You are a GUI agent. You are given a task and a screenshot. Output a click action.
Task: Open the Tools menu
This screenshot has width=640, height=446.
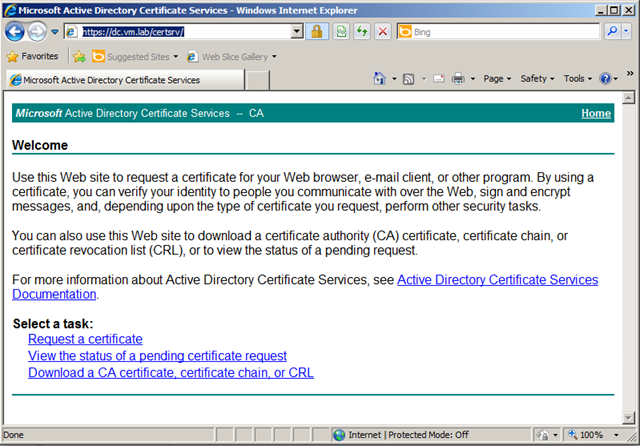pyautogui.click(x=578, y=78)
